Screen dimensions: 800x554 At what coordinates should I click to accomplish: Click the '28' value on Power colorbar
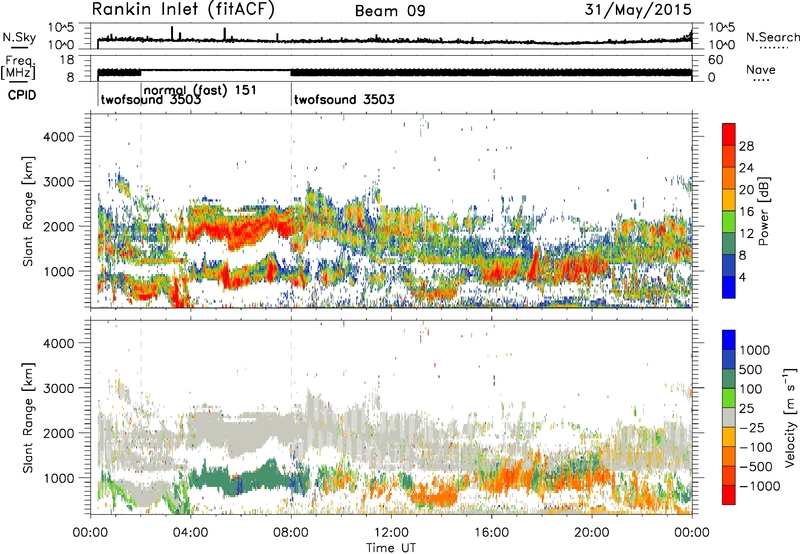point(746,146)
